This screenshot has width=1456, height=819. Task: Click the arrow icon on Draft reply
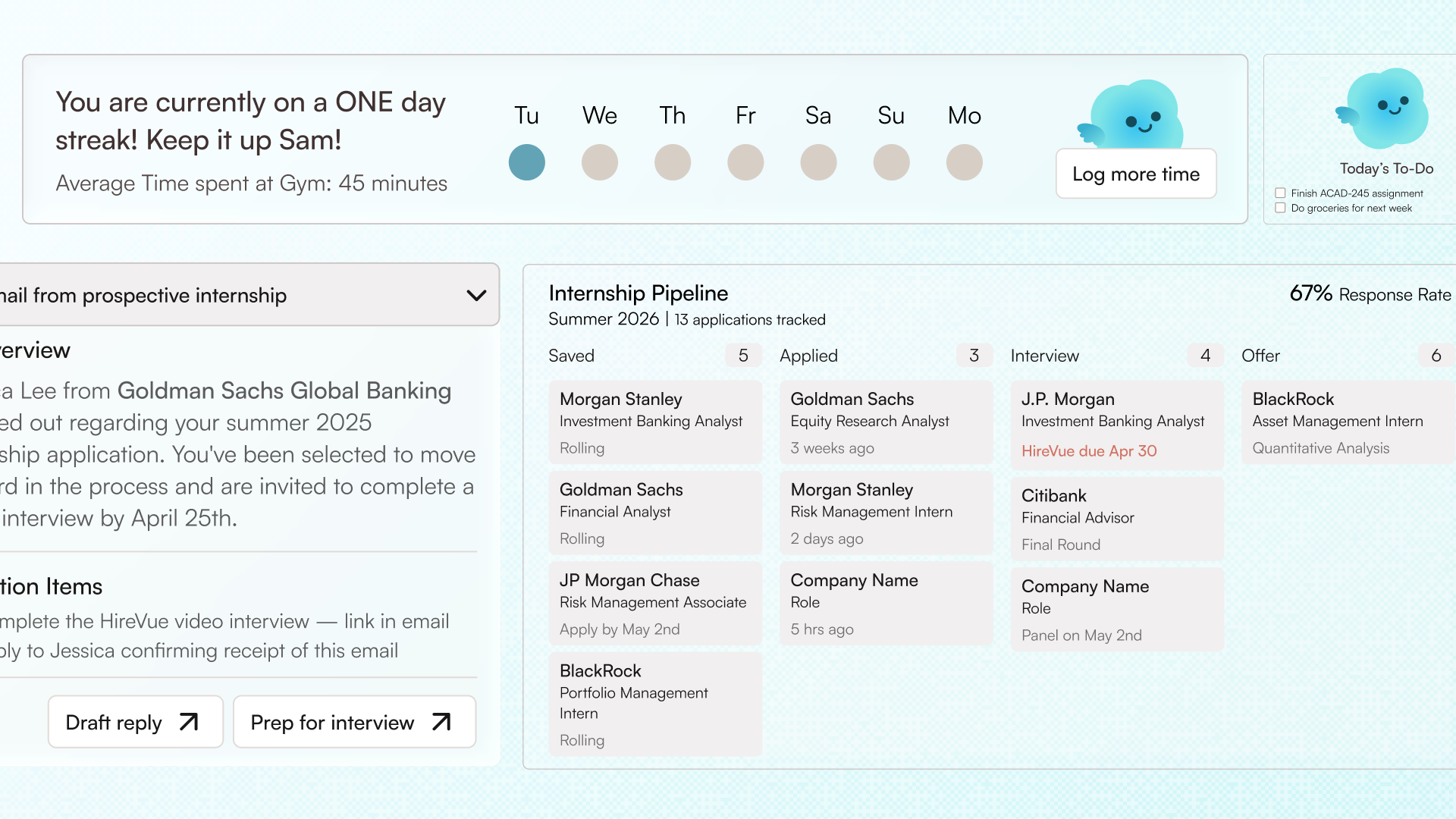pos(189,722)
